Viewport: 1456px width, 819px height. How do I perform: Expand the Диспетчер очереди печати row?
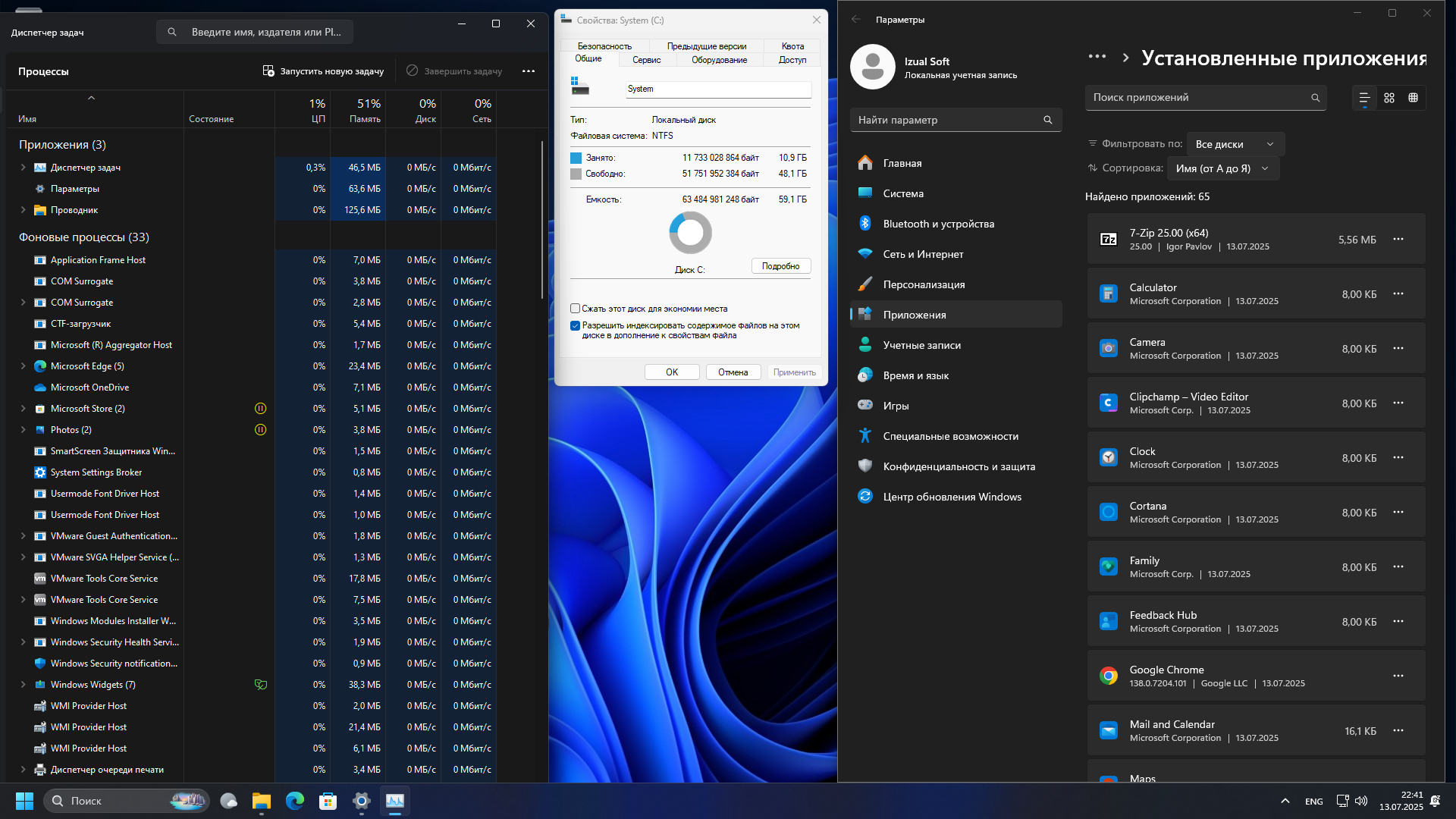[x=23, y=770]
